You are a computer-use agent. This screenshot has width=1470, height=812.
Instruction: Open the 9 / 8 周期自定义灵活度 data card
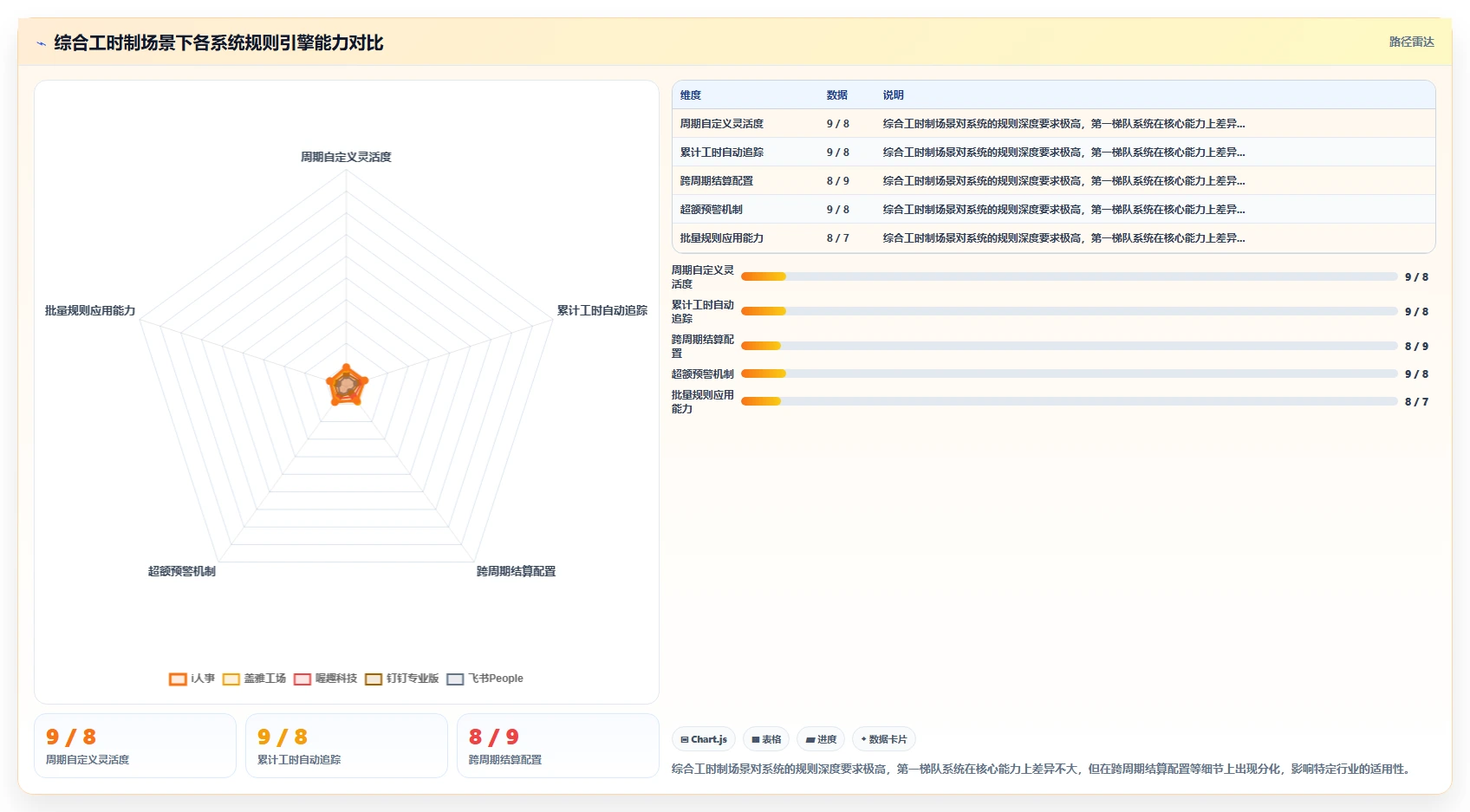[x=135, y=746]
